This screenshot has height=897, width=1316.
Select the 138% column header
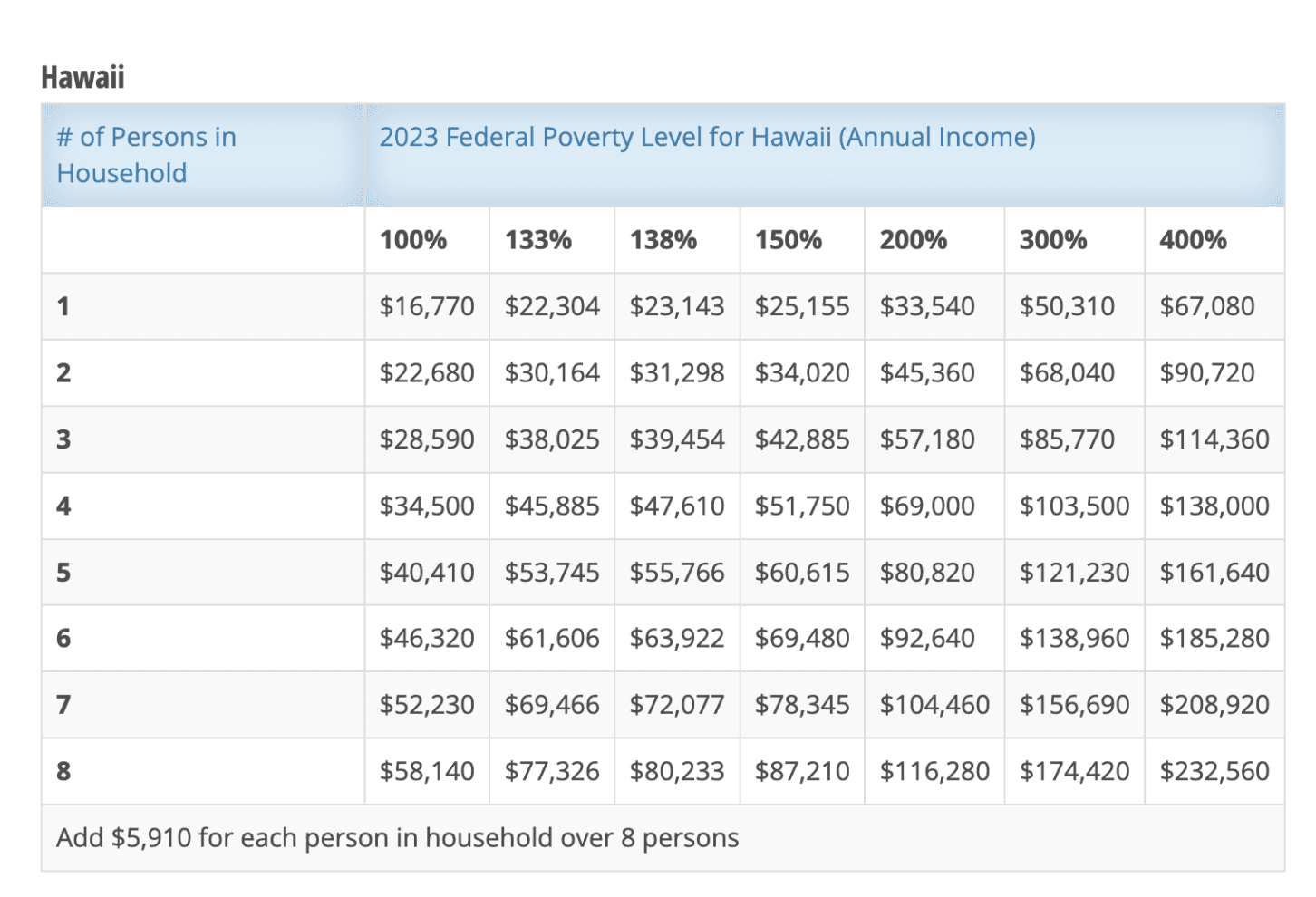663,240
